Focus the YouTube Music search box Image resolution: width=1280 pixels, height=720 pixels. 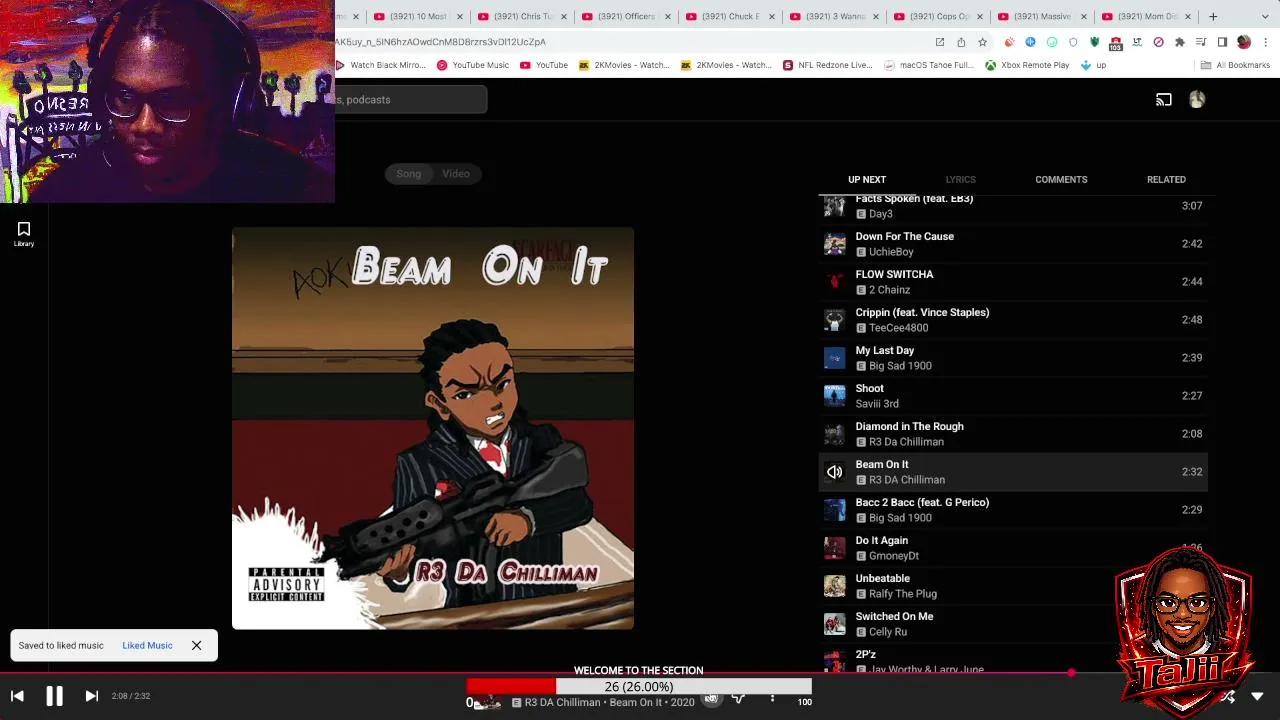(x=411, y=99)
